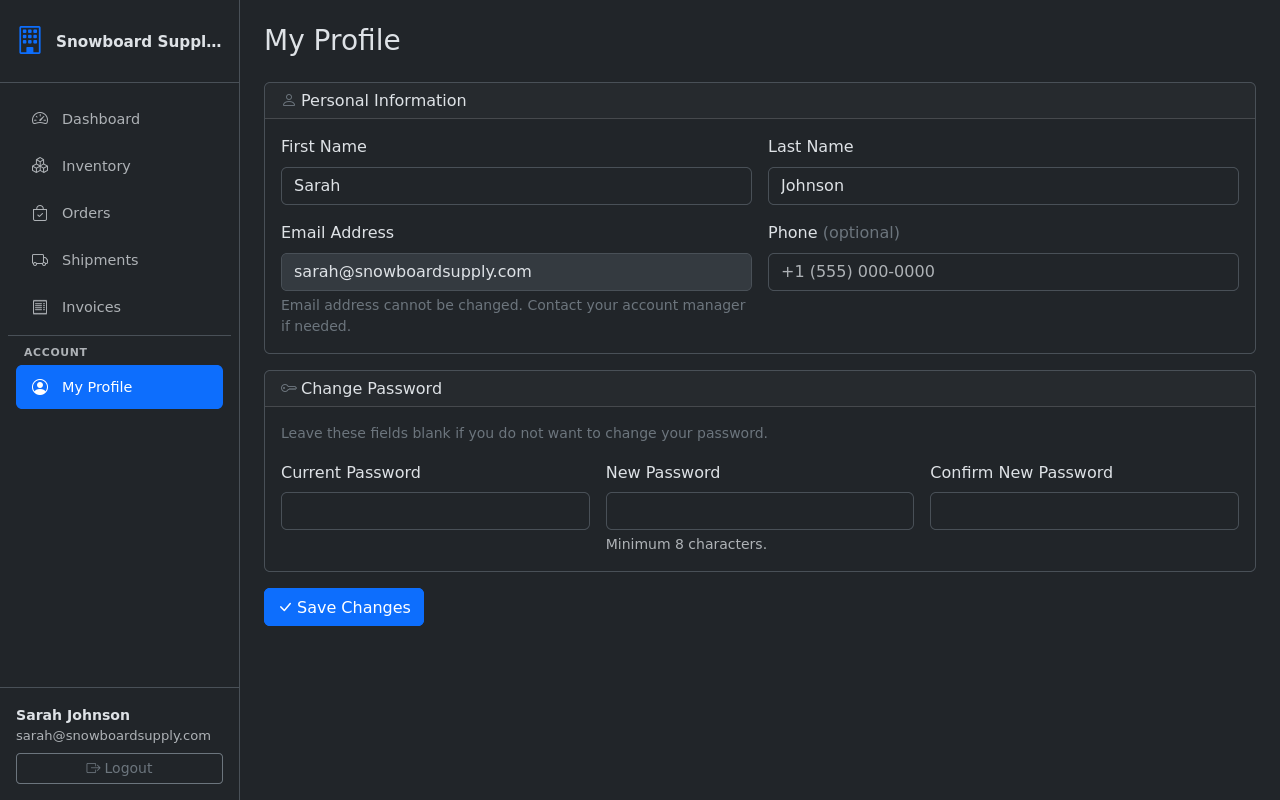Select the Inventory snowflake icon
This screenshot has width=1280, height=800.
click(39, 165)
